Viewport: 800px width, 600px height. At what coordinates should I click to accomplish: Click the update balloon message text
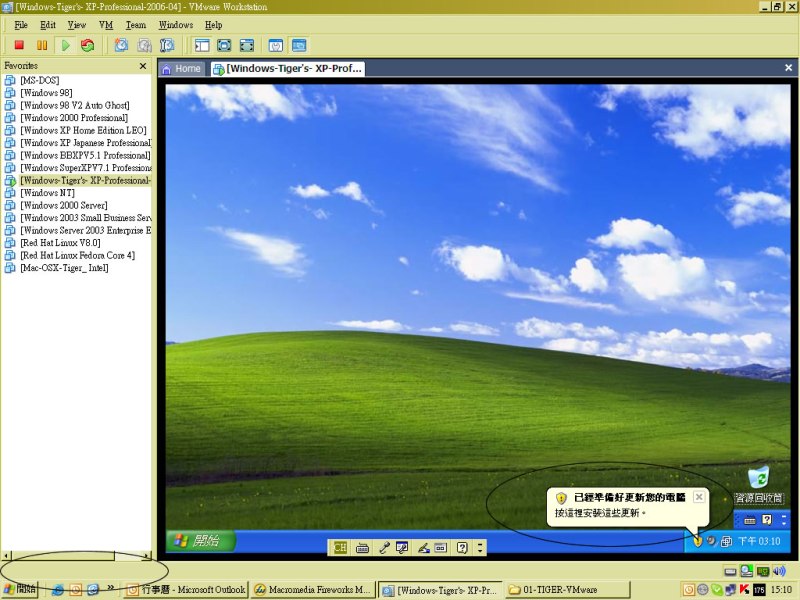(x=600, y=513)
